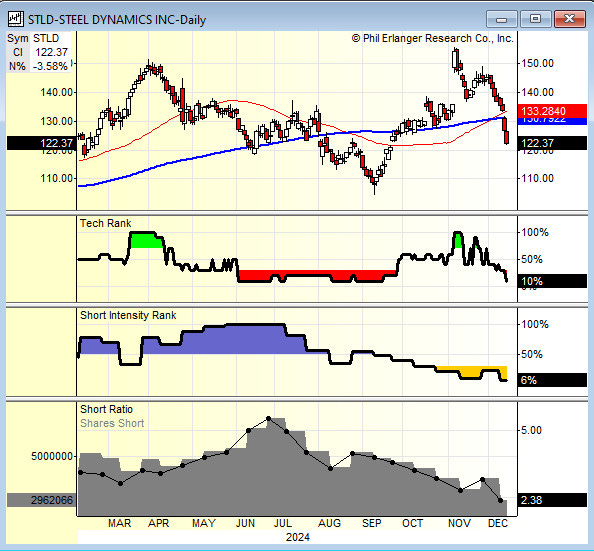Click the green Tech Rank region in April

[146, 240]
